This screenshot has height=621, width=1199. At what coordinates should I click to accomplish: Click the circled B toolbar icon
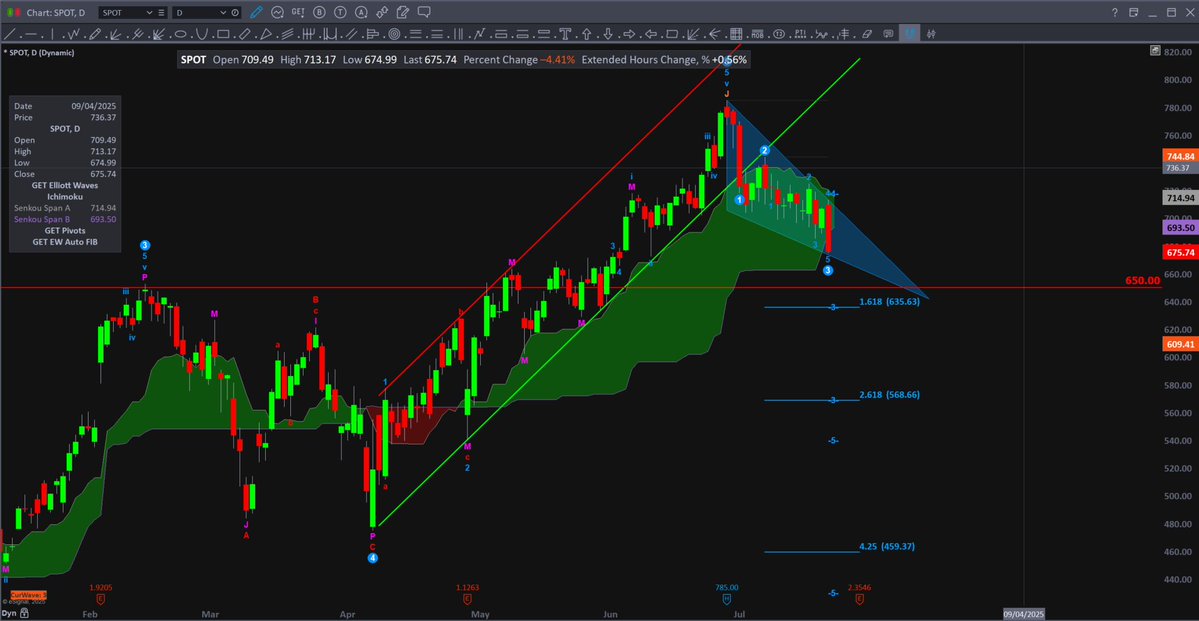pos(319,12)
